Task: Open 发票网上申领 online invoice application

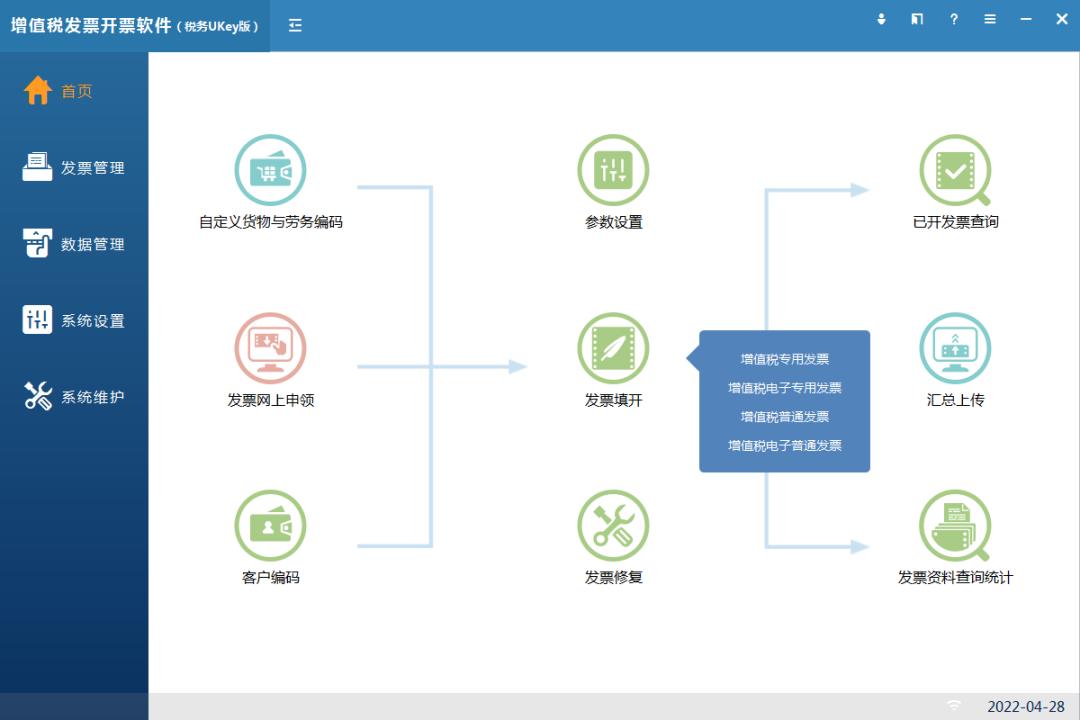Action: 270,348
